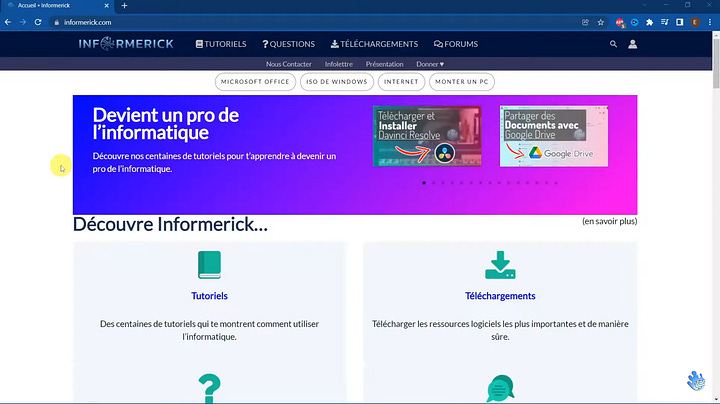The width and height of the screenshot is (720, 404).
Task: Open the site search magnifier icon
Action: tap(613, 44)
